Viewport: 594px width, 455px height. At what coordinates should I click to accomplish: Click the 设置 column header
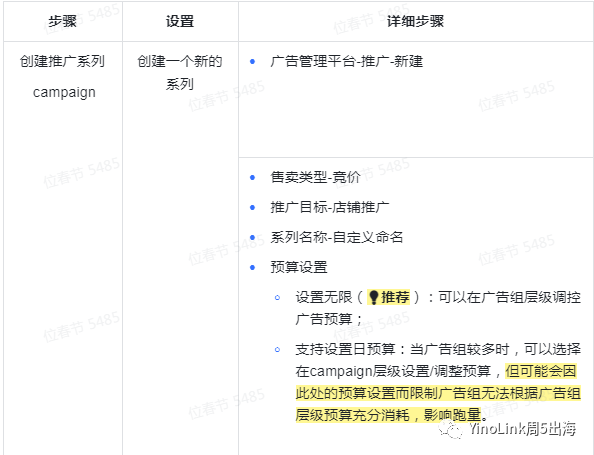(x=180, y=21)
